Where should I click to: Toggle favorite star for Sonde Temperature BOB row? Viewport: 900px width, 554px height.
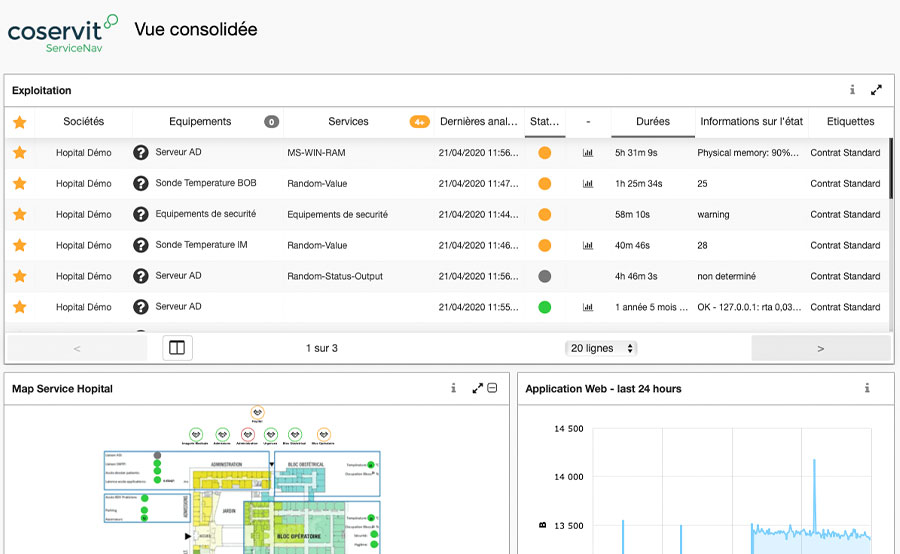click(20, 183)
